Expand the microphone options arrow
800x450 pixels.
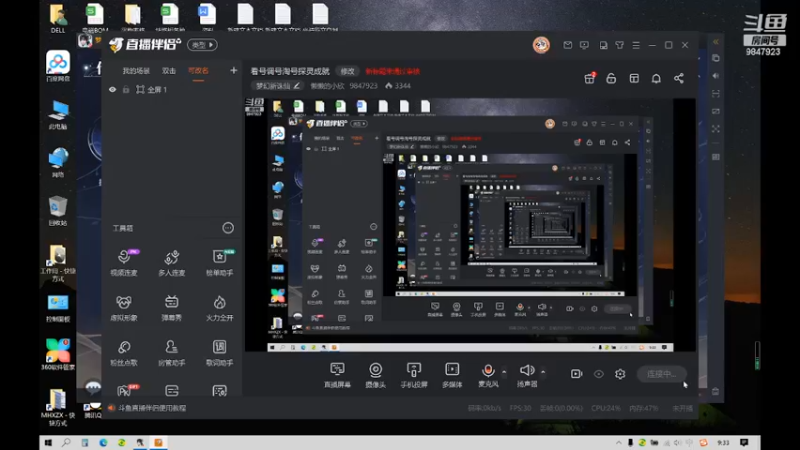pyautogui.click(x=504, y=371)
